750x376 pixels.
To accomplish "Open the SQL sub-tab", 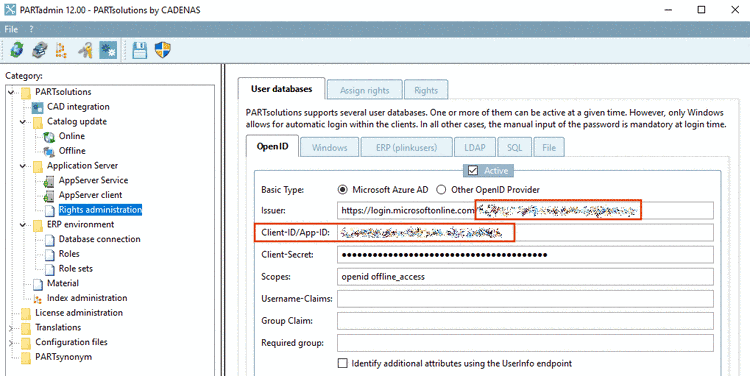I will (515, 148).
